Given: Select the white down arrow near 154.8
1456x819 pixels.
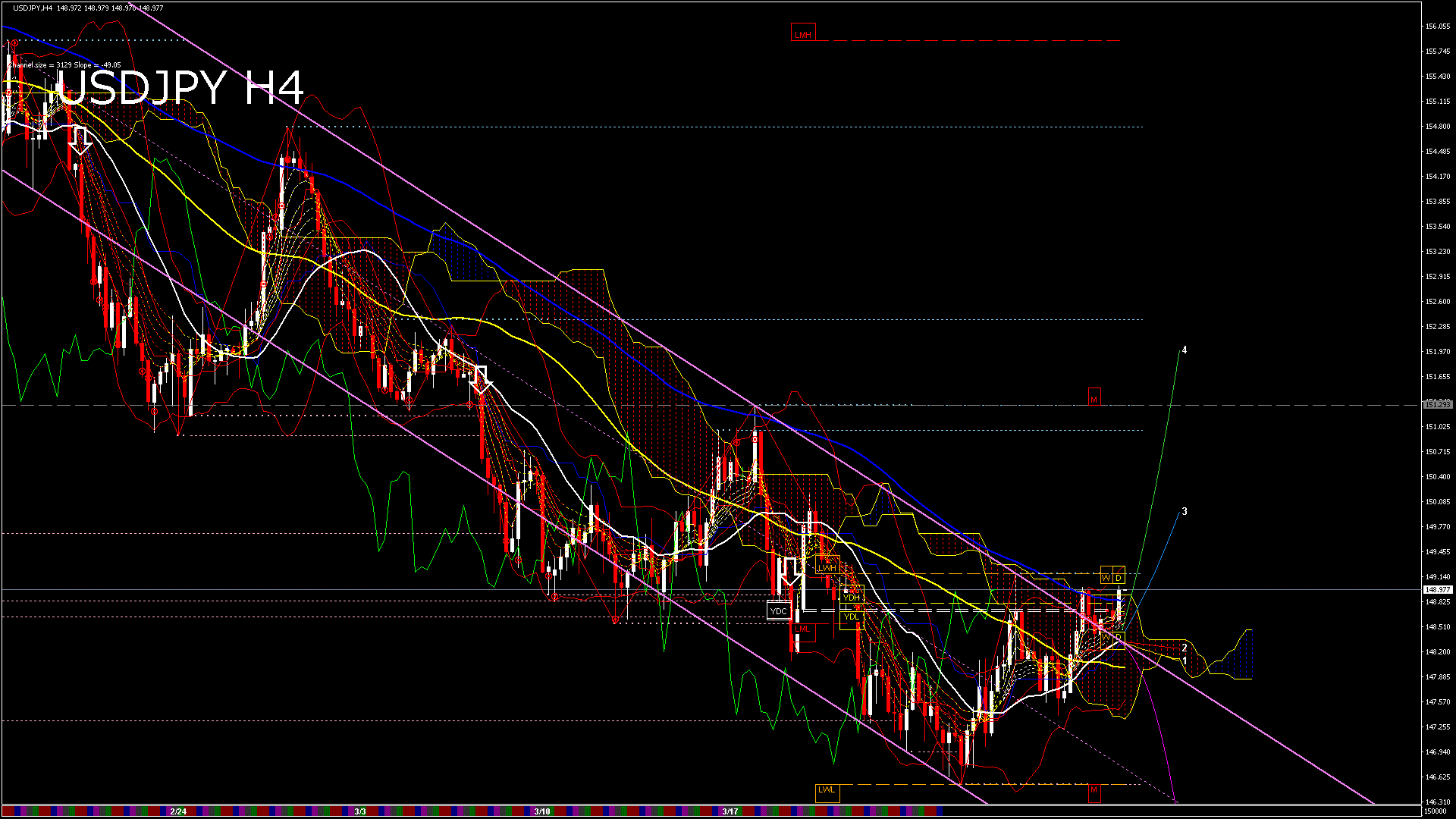Looking at the screenshot, I should 80,141.
